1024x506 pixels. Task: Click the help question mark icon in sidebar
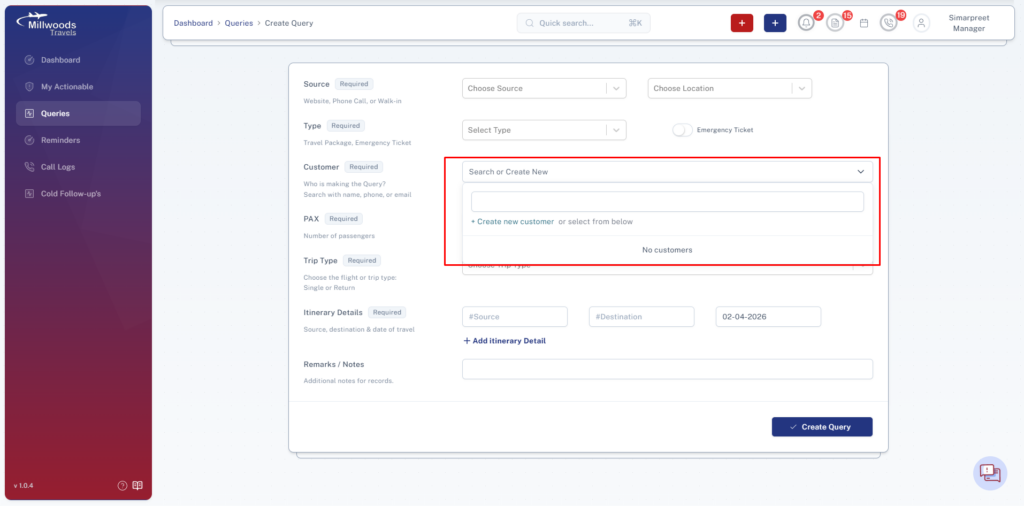coord(122,486)
